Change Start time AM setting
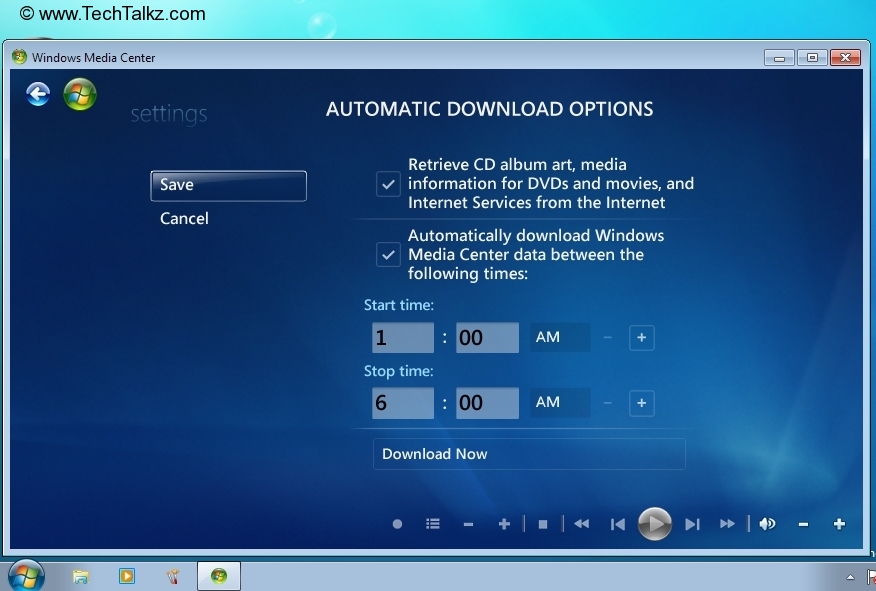The image size is (876, 591). pos(558,337)
